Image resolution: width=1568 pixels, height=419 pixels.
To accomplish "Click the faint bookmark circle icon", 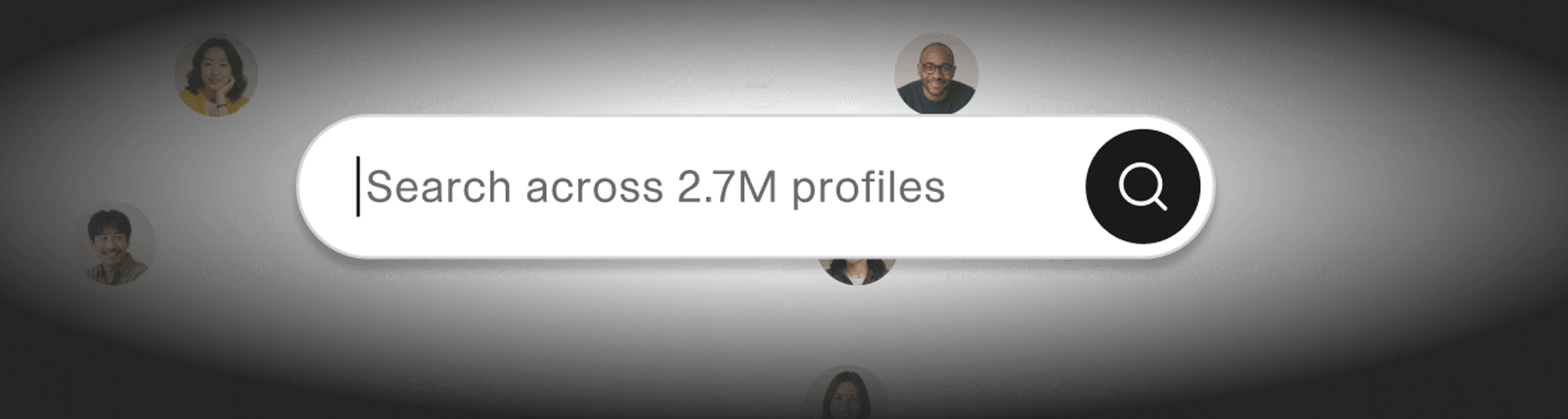I will 680,74.
